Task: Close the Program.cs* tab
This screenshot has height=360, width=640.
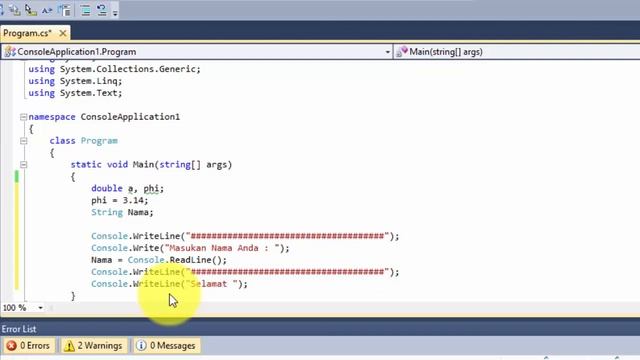Action: pos(63,33)
